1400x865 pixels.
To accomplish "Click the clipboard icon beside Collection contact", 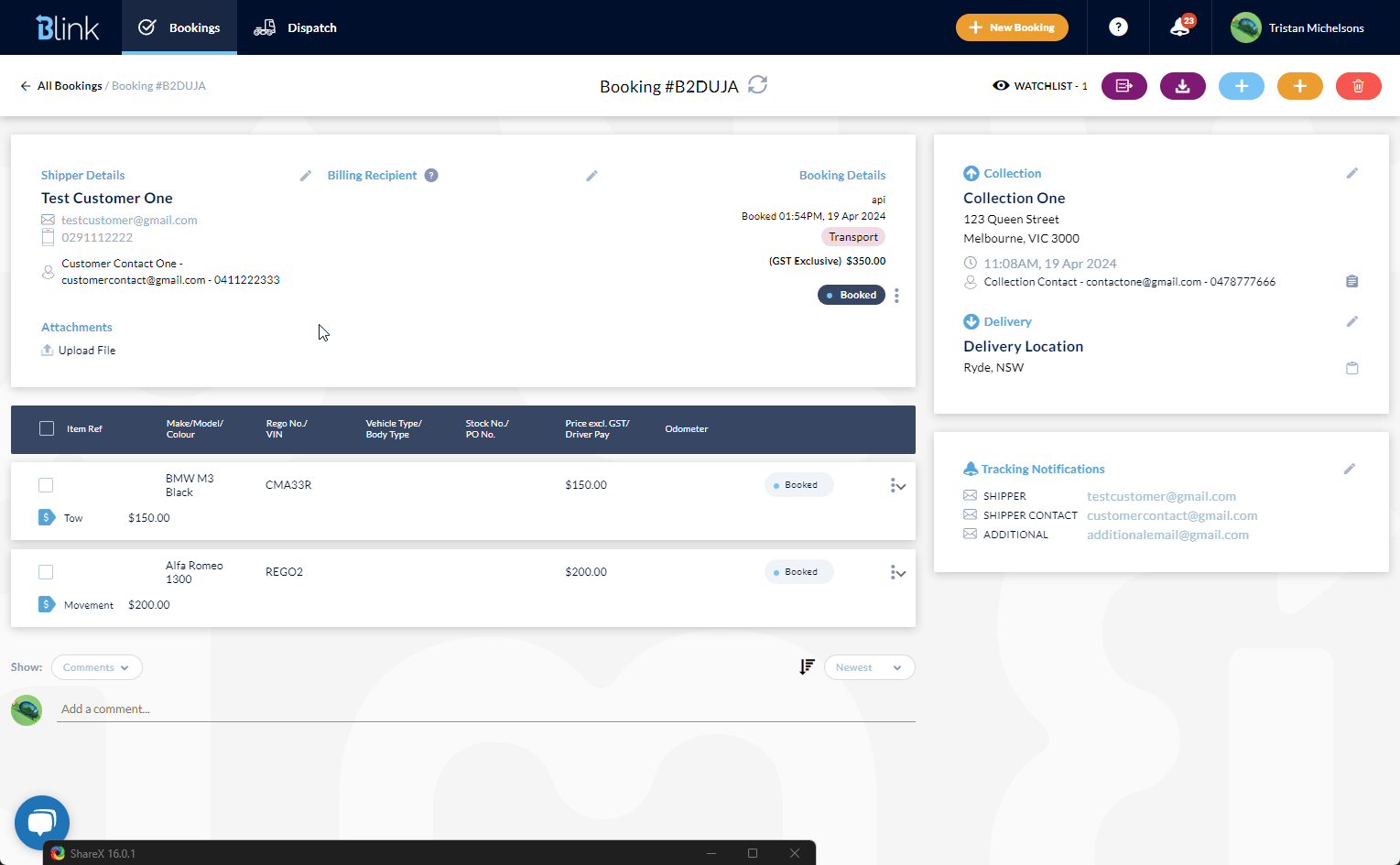I will [1352, 281].
